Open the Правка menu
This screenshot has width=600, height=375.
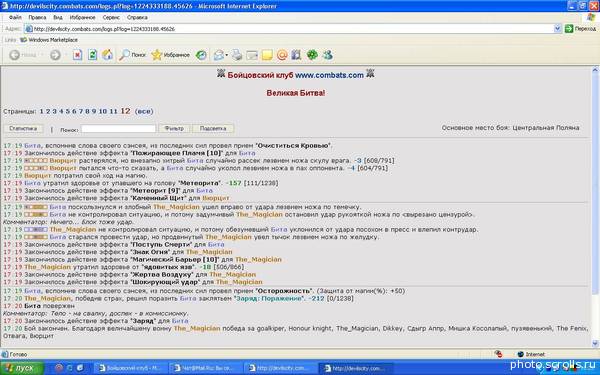[x=37, y=18]
